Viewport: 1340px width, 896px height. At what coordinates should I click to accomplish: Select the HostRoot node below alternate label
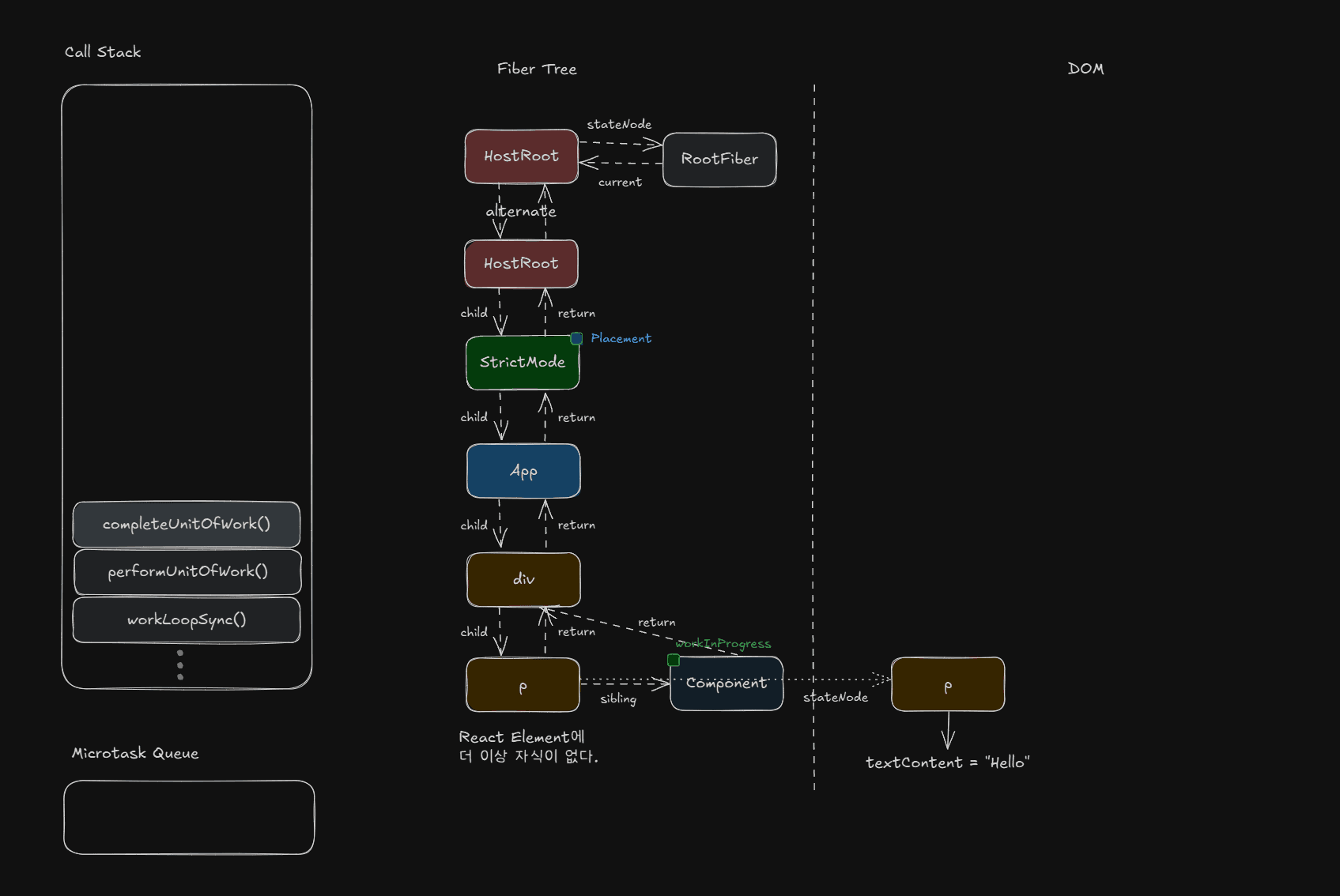click(521, 264)
